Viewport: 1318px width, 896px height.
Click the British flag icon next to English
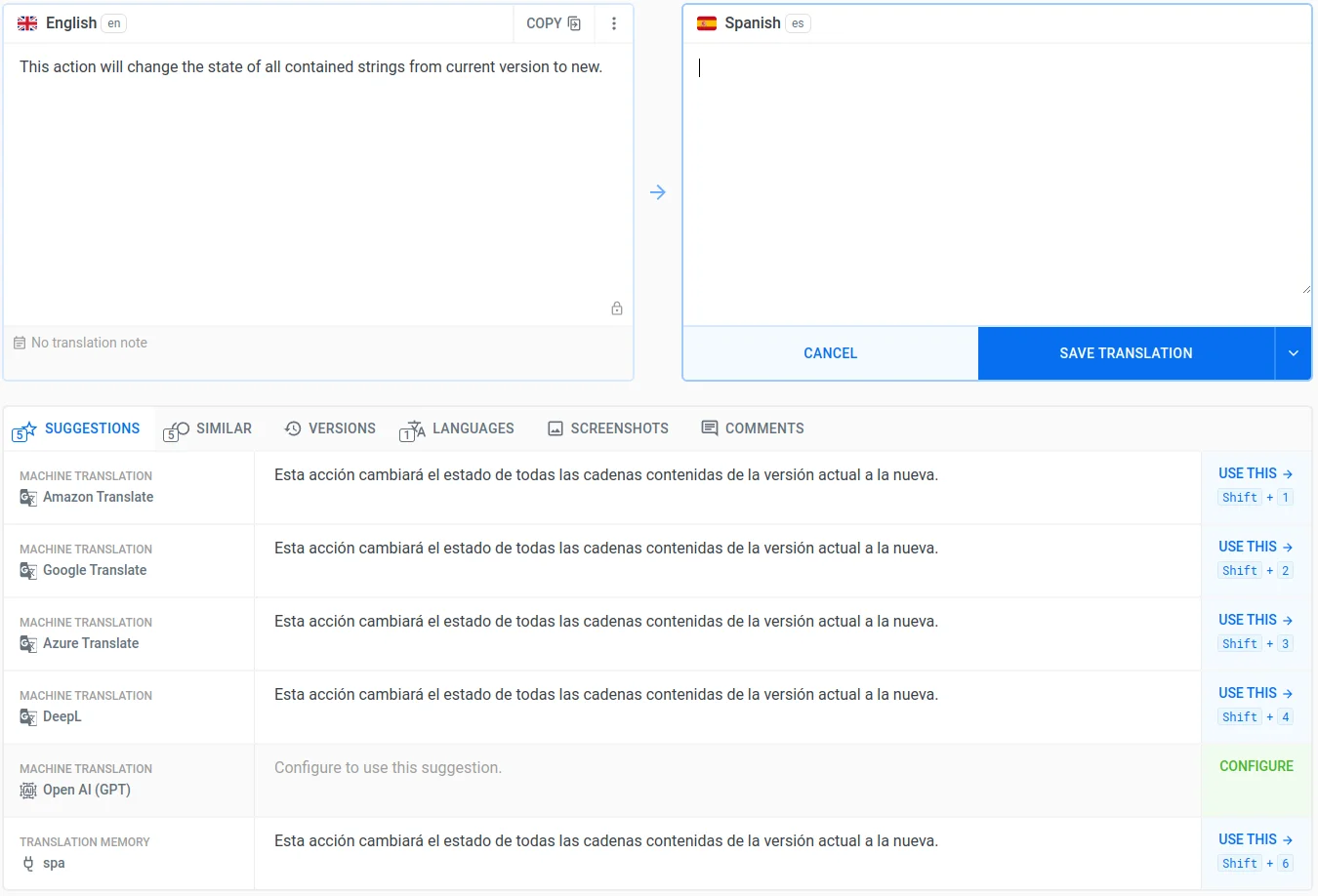(27, 22)
